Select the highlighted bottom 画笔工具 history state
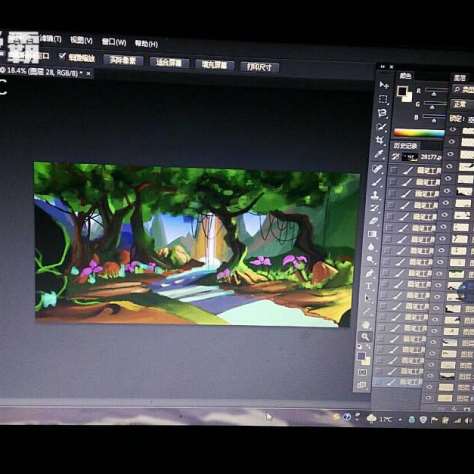The height and width of the screenshot is (474, 474). [x=397, y=382]
